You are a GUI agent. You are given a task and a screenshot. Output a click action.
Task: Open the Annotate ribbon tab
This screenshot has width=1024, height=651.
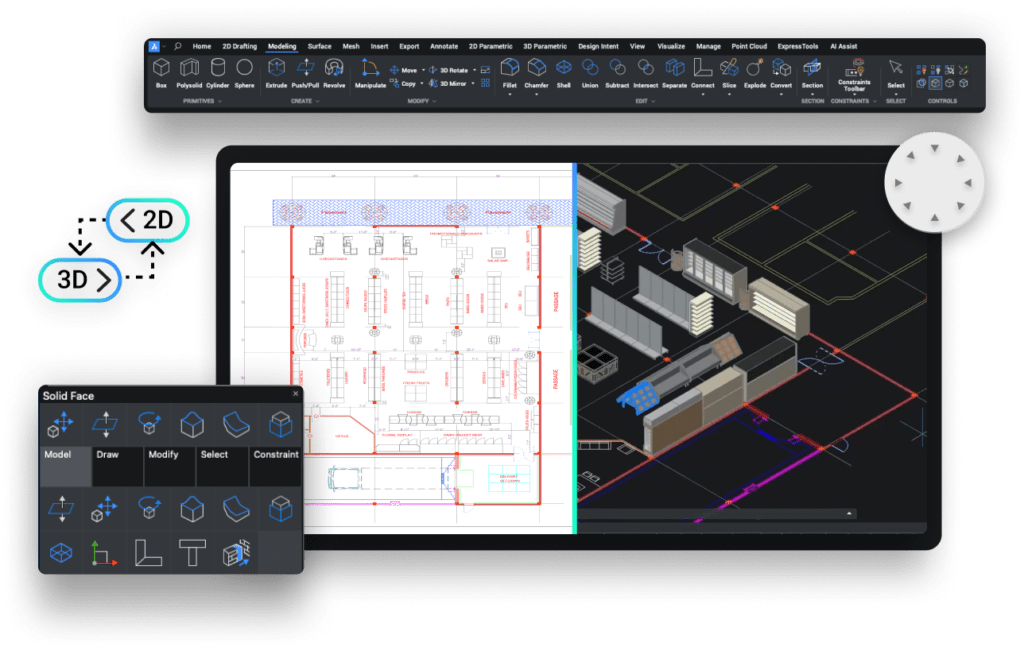click(x=444, y=46)
